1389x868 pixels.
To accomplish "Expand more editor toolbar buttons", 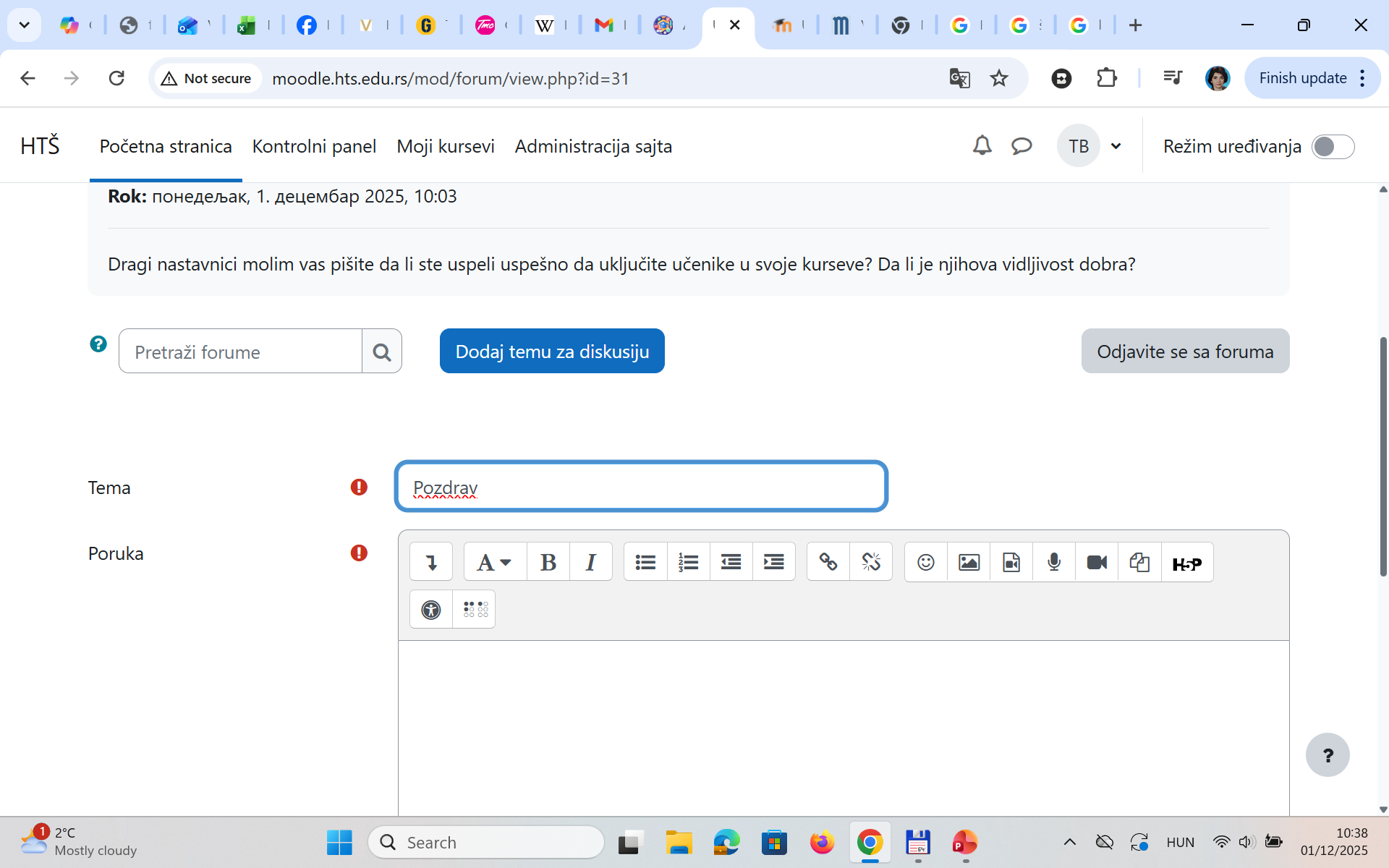I will pos(431,562).
